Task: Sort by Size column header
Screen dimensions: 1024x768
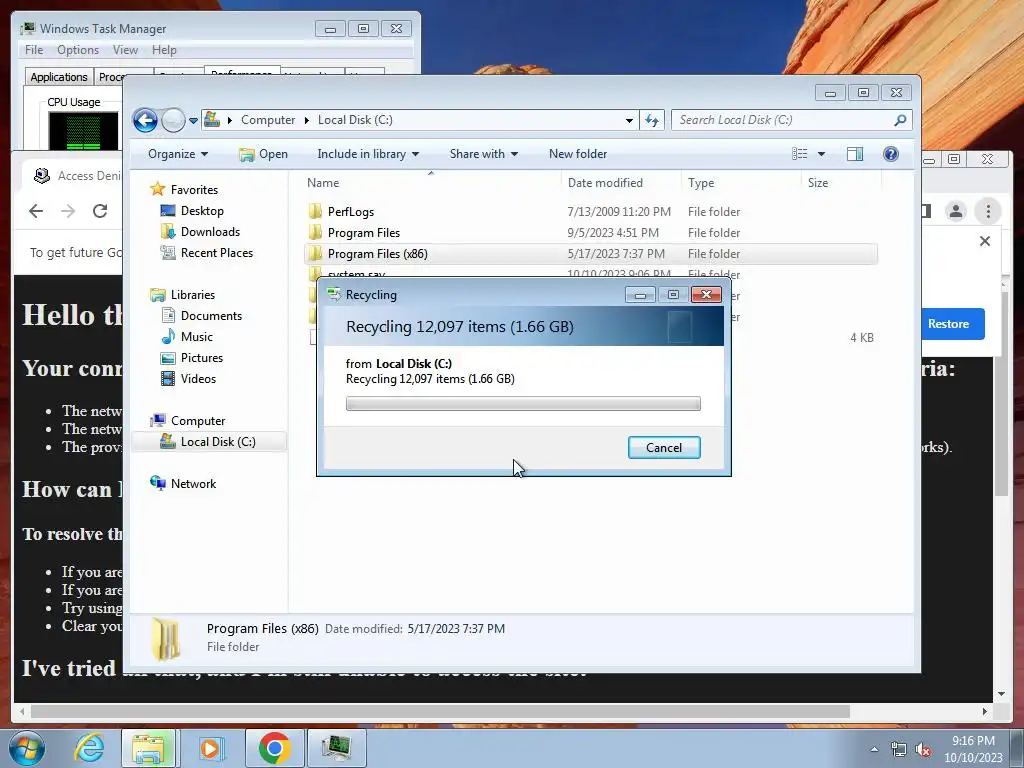Action: pos(818,183)
